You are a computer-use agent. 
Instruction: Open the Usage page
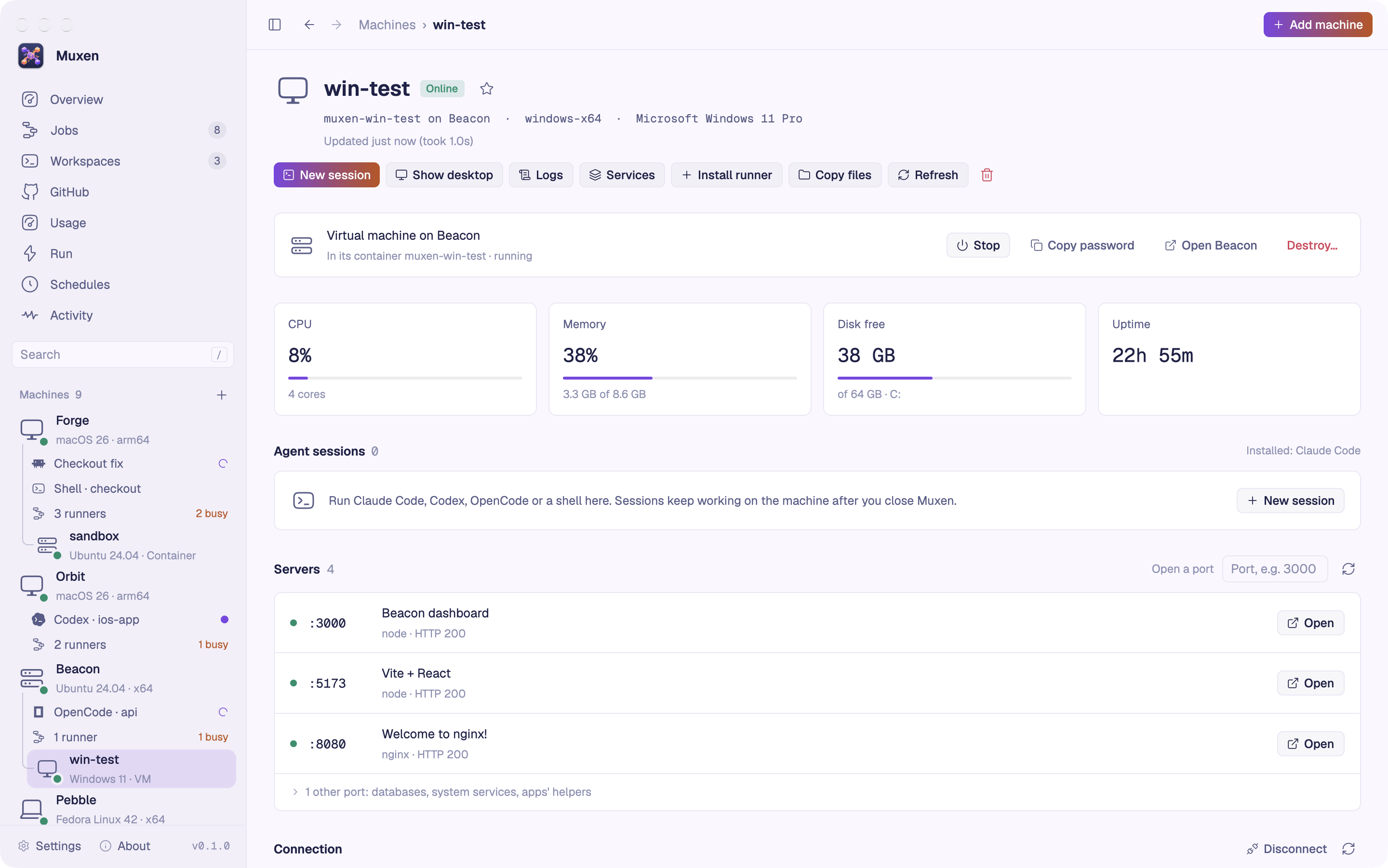click(x=123, y=223)
